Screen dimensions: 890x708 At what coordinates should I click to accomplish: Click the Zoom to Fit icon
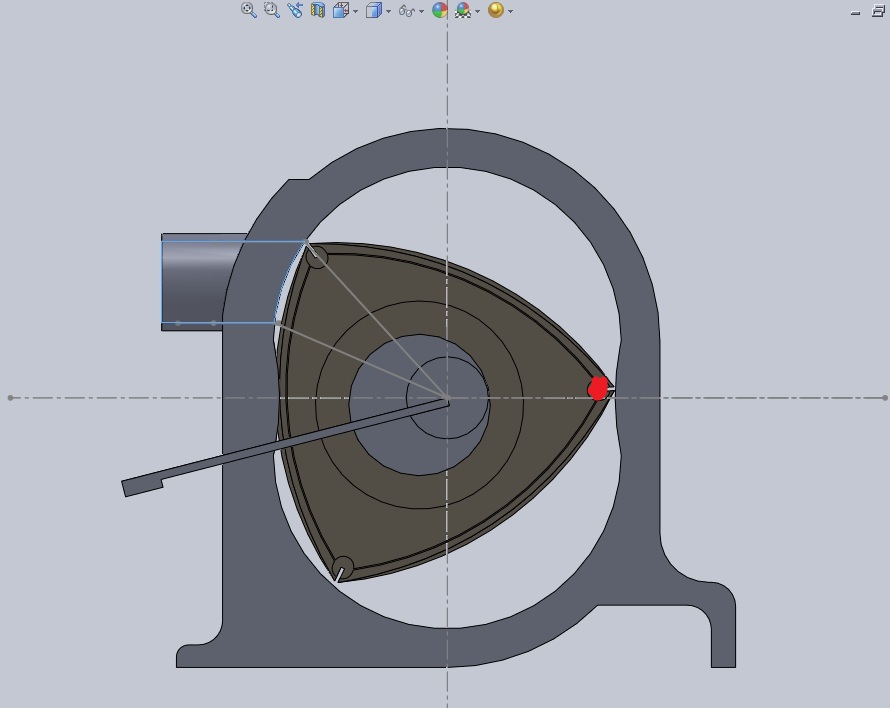tap(248, 10)
